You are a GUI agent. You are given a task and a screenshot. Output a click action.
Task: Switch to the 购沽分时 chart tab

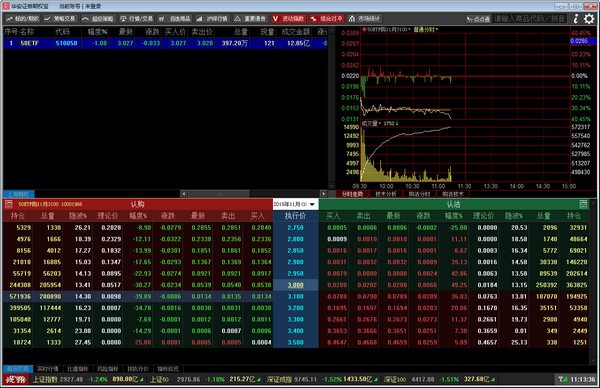419,194
